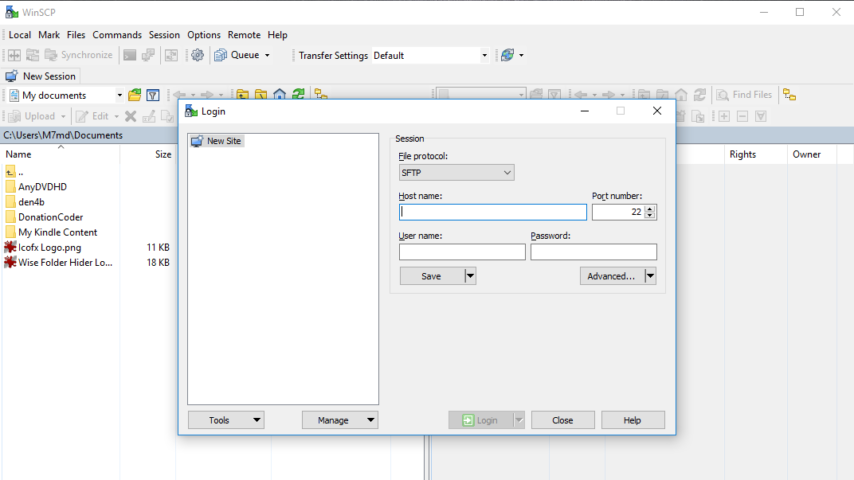Select the den4b folder
Screen dimensions: 854x480
(25, 202)
